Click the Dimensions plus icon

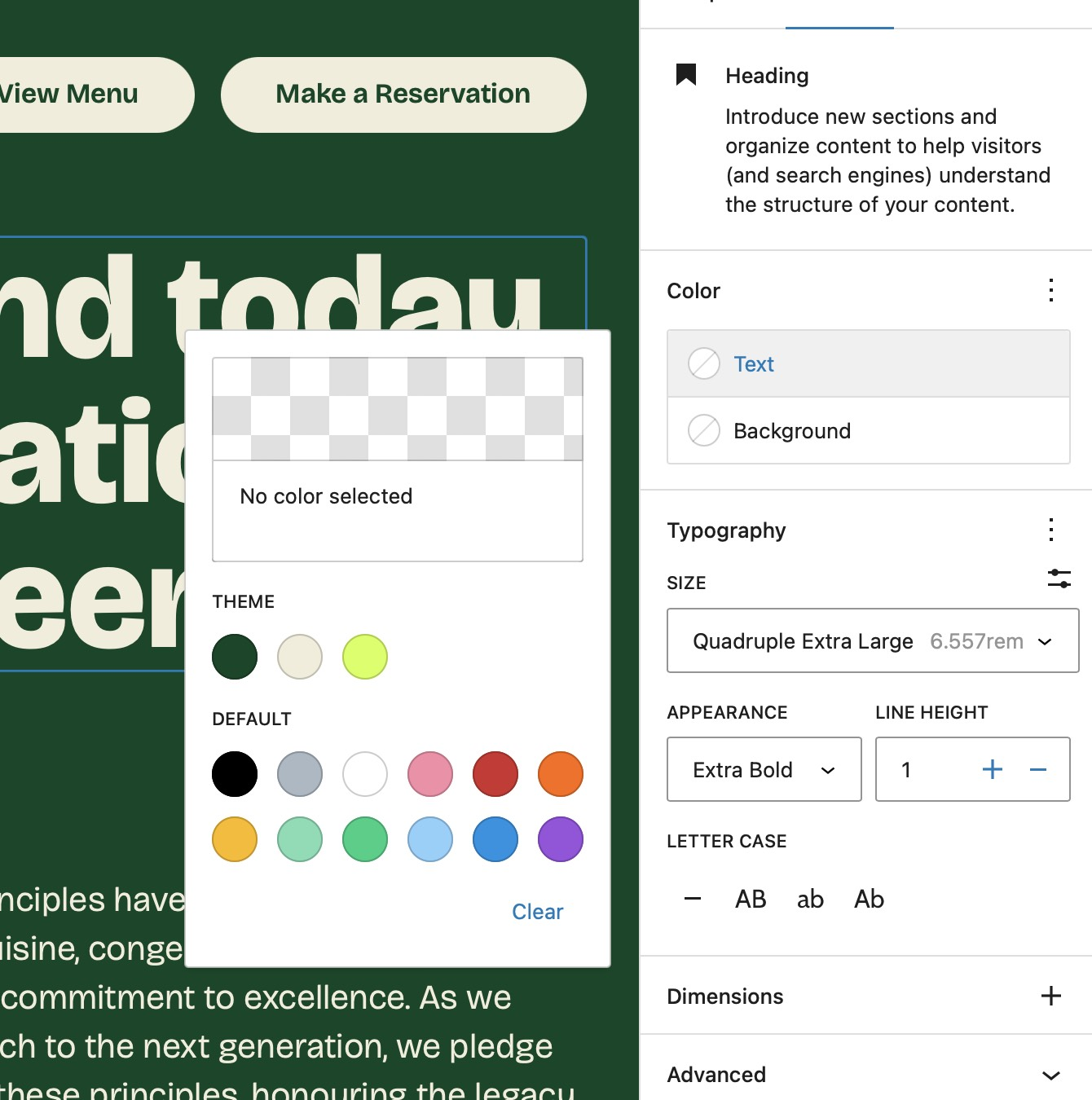[1050, 996]
